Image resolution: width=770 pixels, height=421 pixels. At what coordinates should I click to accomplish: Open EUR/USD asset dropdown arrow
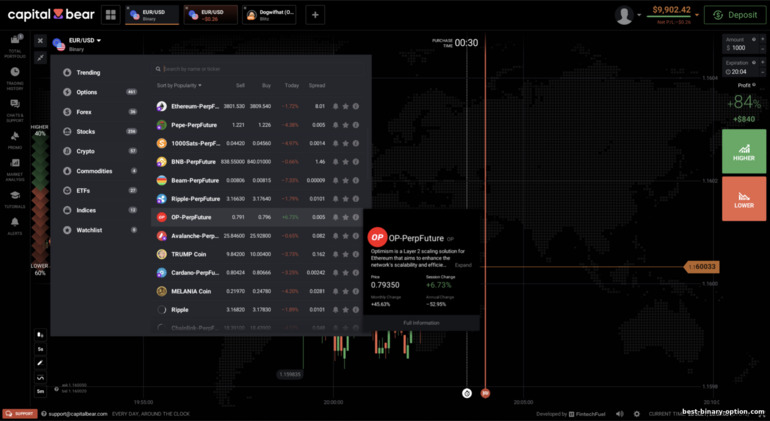click(99, 41)
